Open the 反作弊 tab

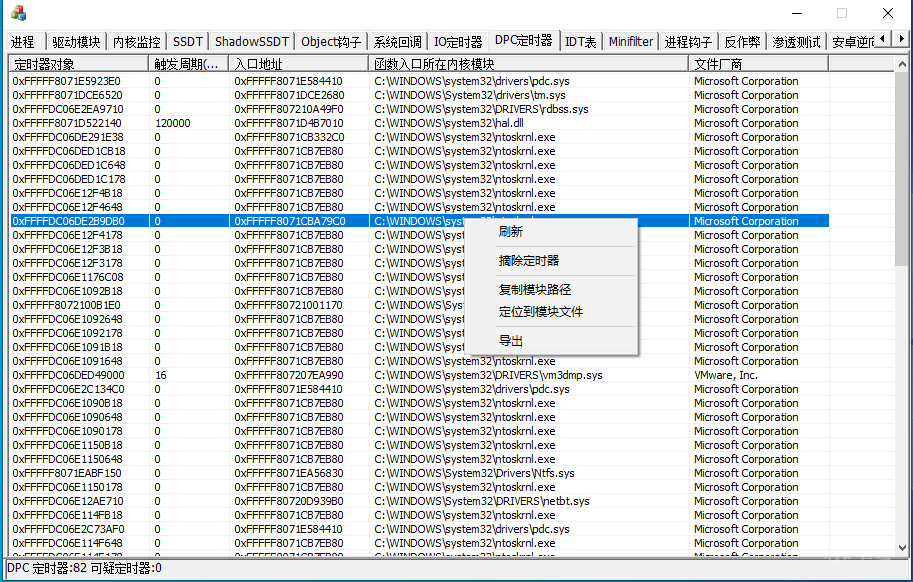pyautogui.click(x=742, y=42)
